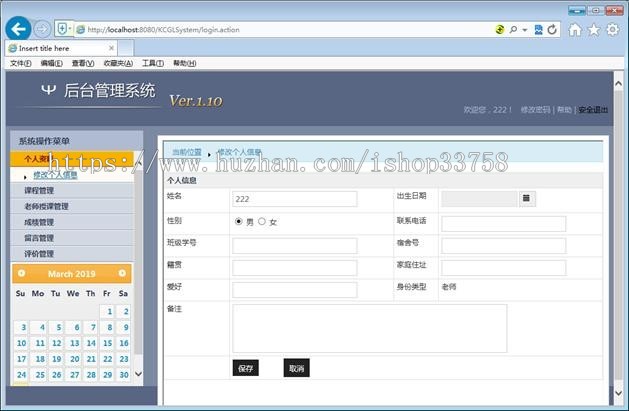Expand the 评价管理 menu section
Viewport: 629px width, 411px height.
click(72, 254)
